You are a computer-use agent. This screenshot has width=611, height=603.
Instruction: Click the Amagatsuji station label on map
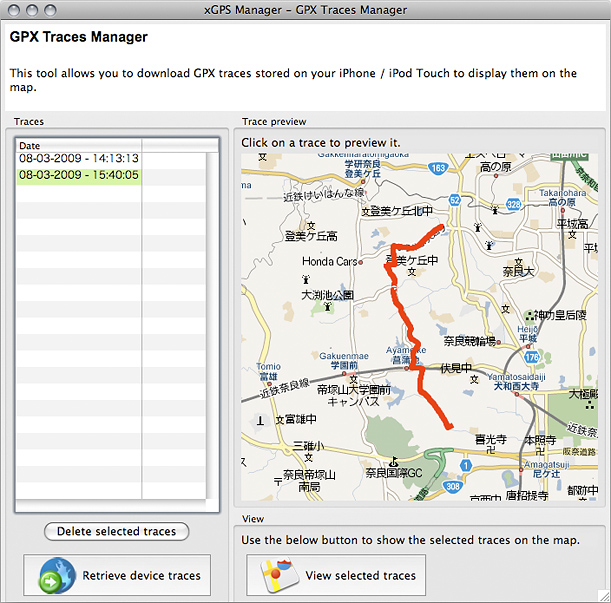(546, 469)
